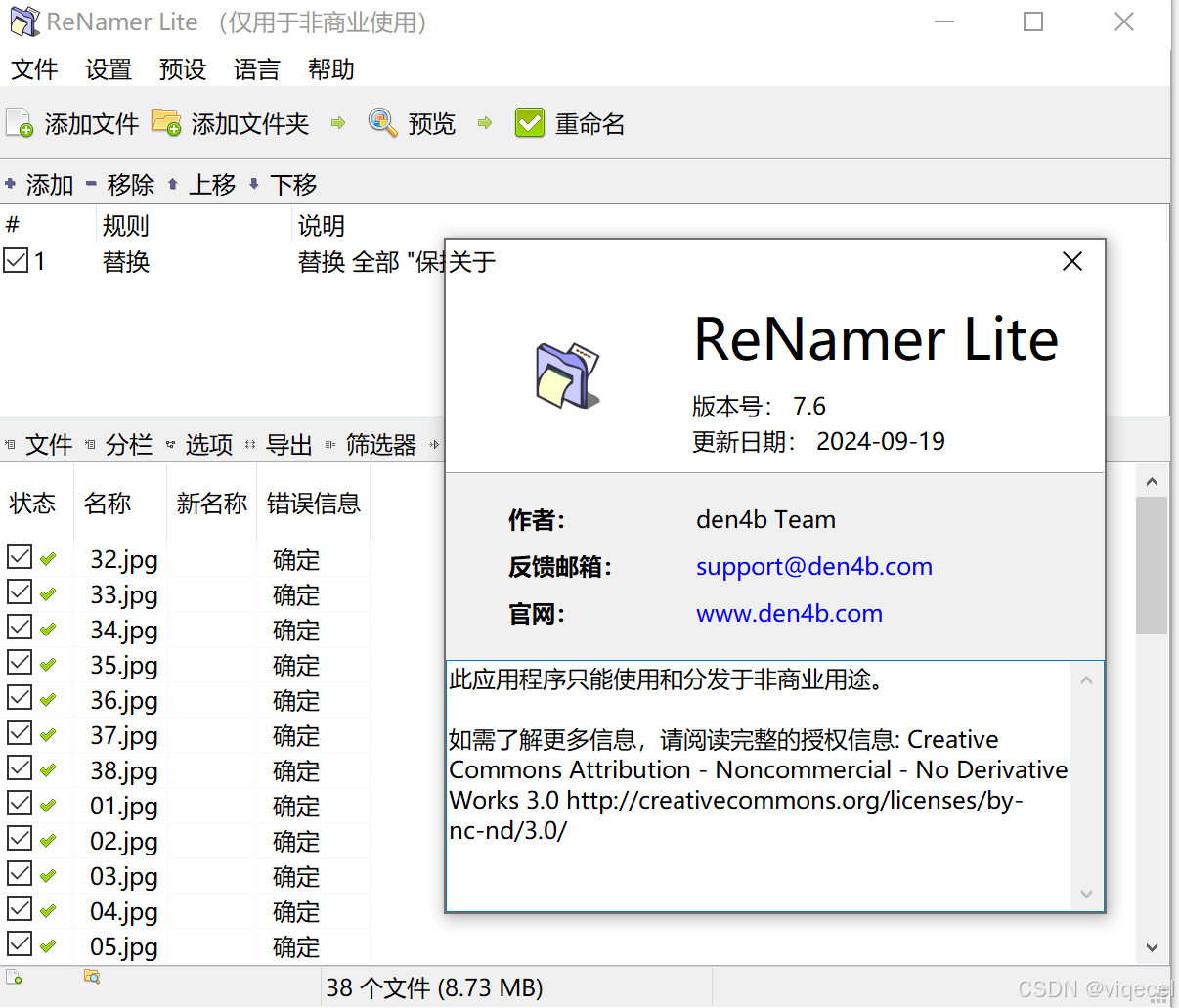This screenshot has width=1179, height=1008.
Task: Click the update date 2024-09-19 text
Action: (881, 441)
